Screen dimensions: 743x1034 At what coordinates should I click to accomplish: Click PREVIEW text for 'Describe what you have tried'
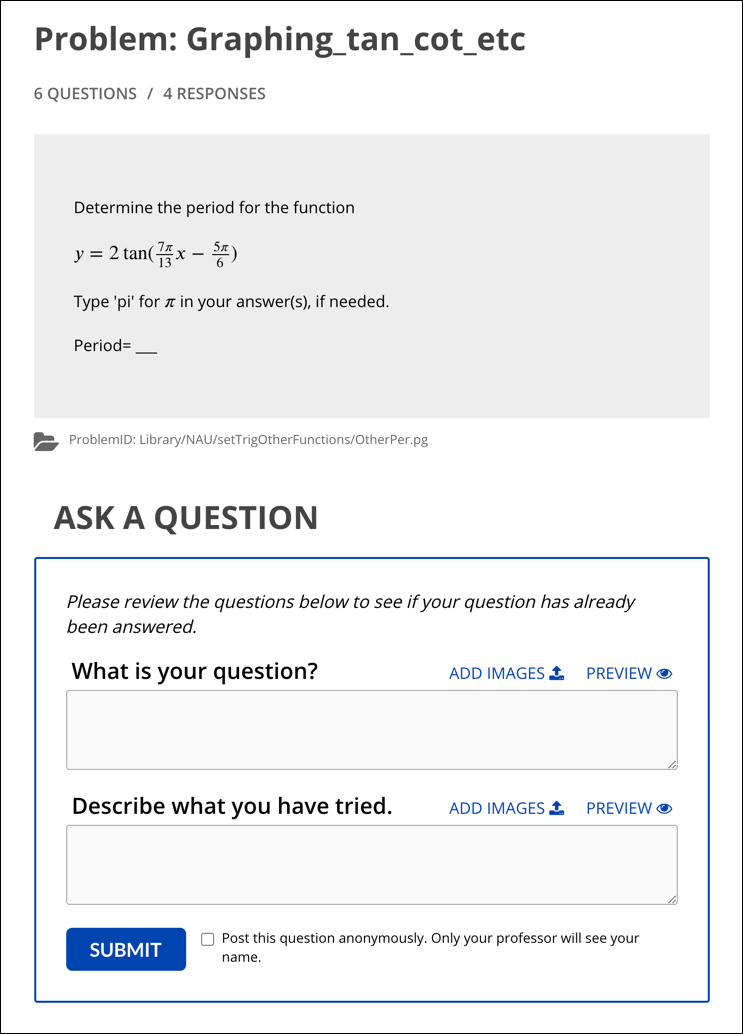[619, 808]
